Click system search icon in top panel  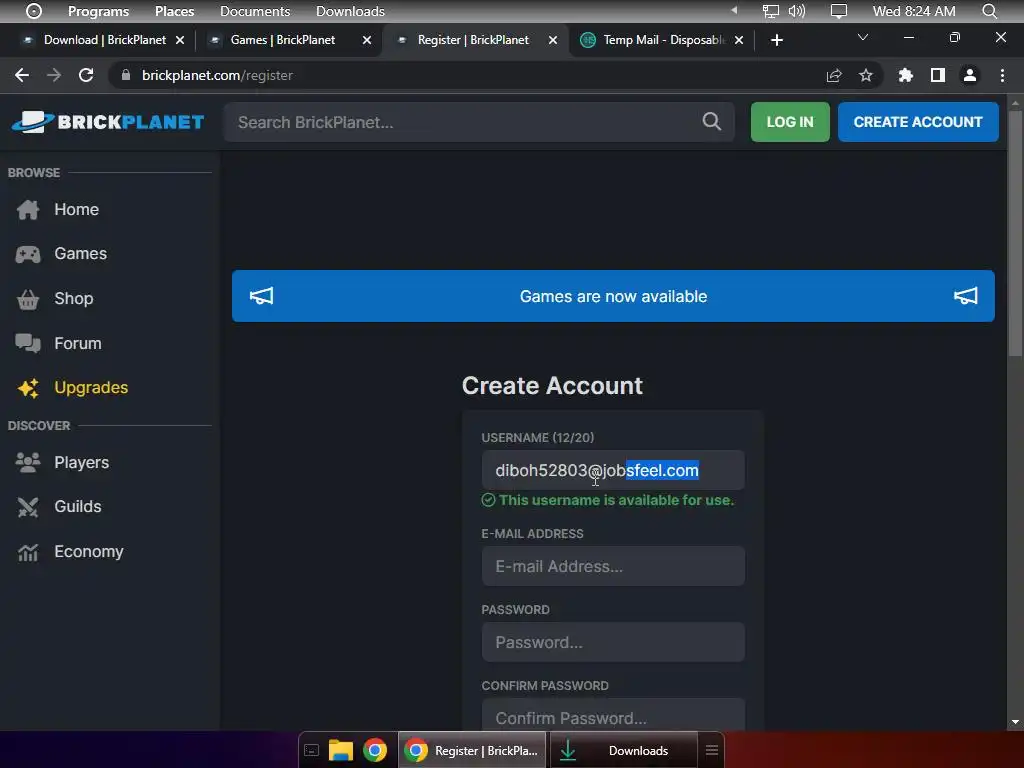click(x=989, y=11)
